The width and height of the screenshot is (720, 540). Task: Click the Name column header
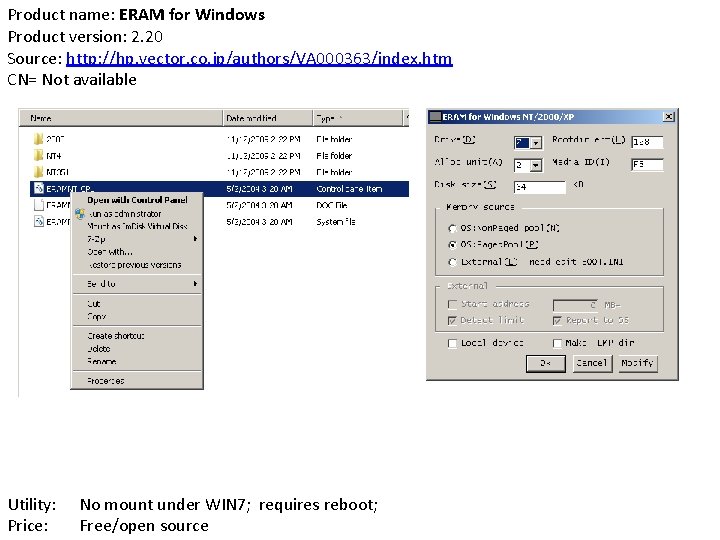(x=121, y=118)
